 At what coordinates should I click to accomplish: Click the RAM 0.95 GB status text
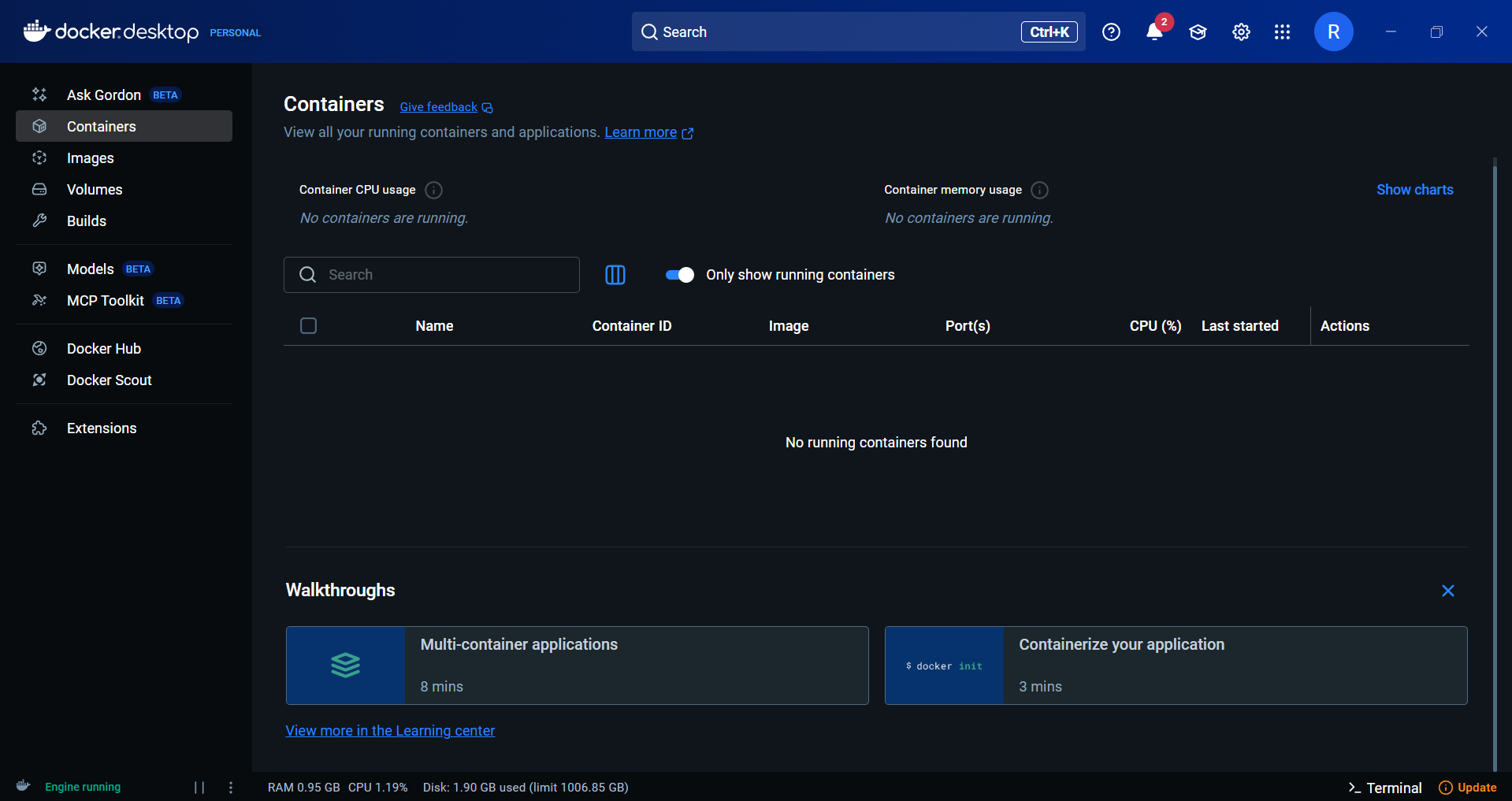[x=303, y=788]
